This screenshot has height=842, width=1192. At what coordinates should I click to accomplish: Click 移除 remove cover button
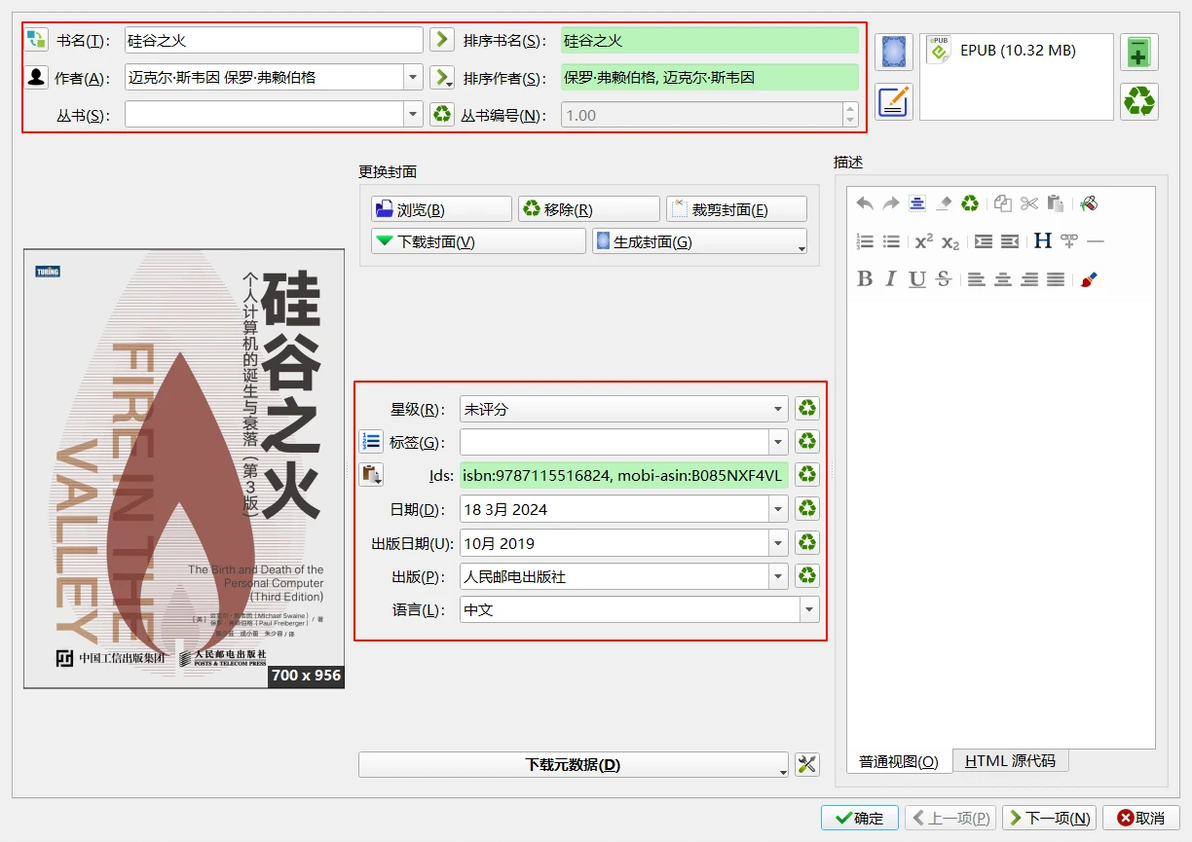pos(588,209)
